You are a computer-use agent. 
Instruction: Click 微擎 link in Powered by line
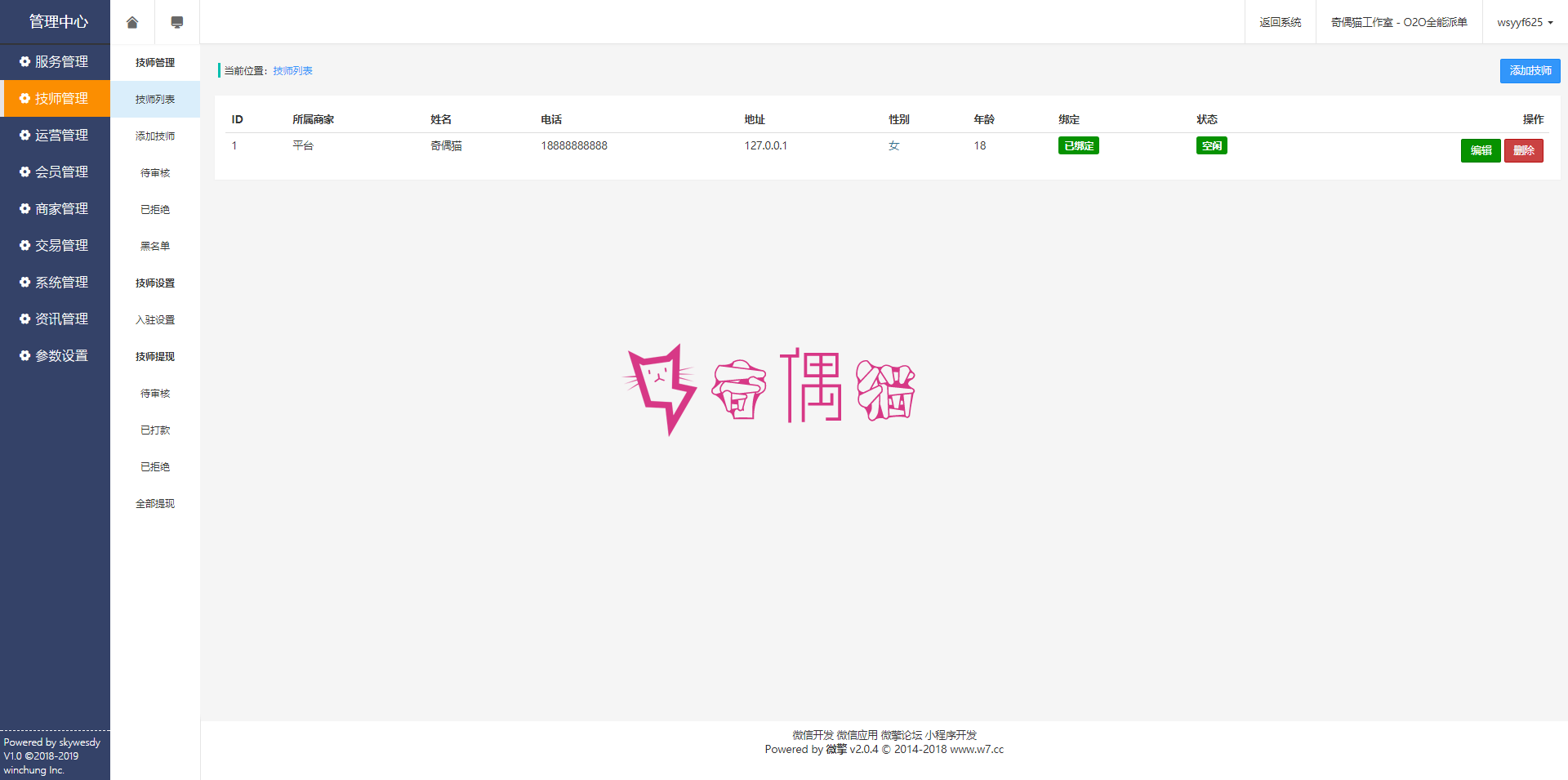click(836, 749)
